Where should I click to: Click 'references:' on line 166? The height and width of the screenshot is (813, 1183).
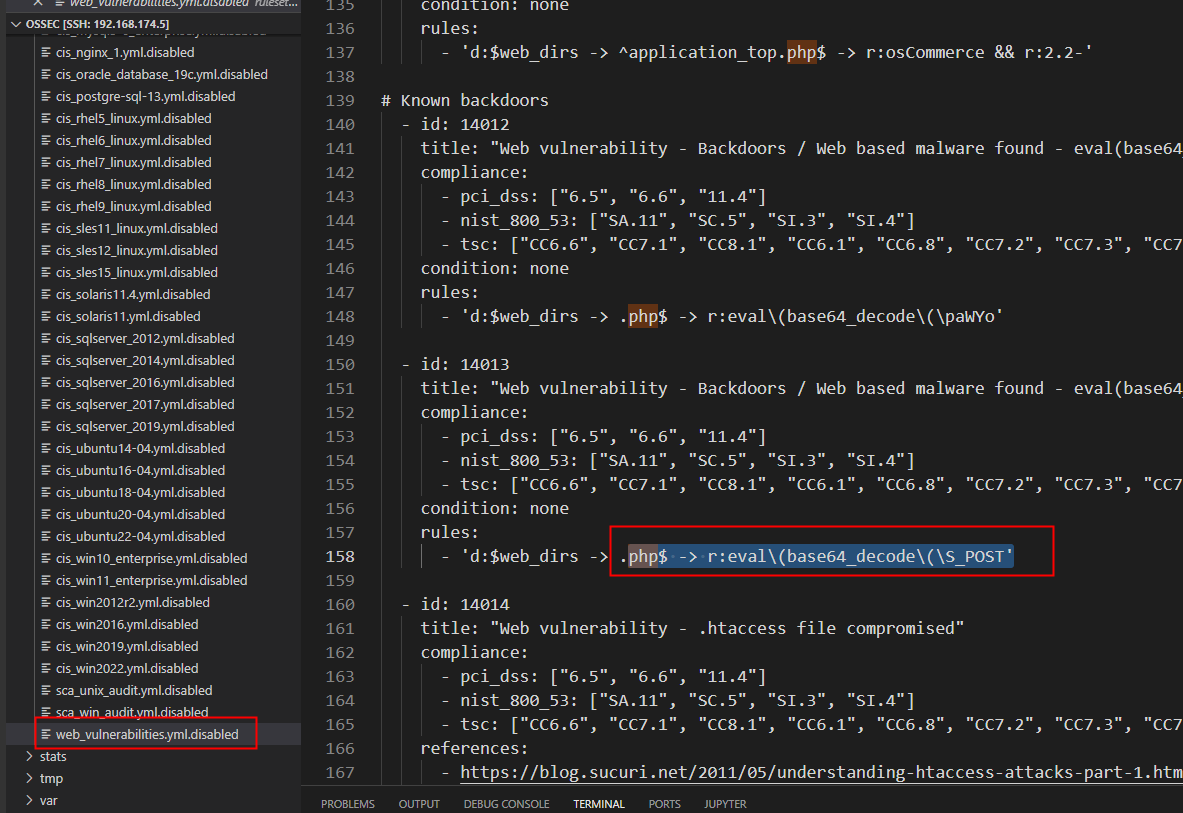click(474, 748)
